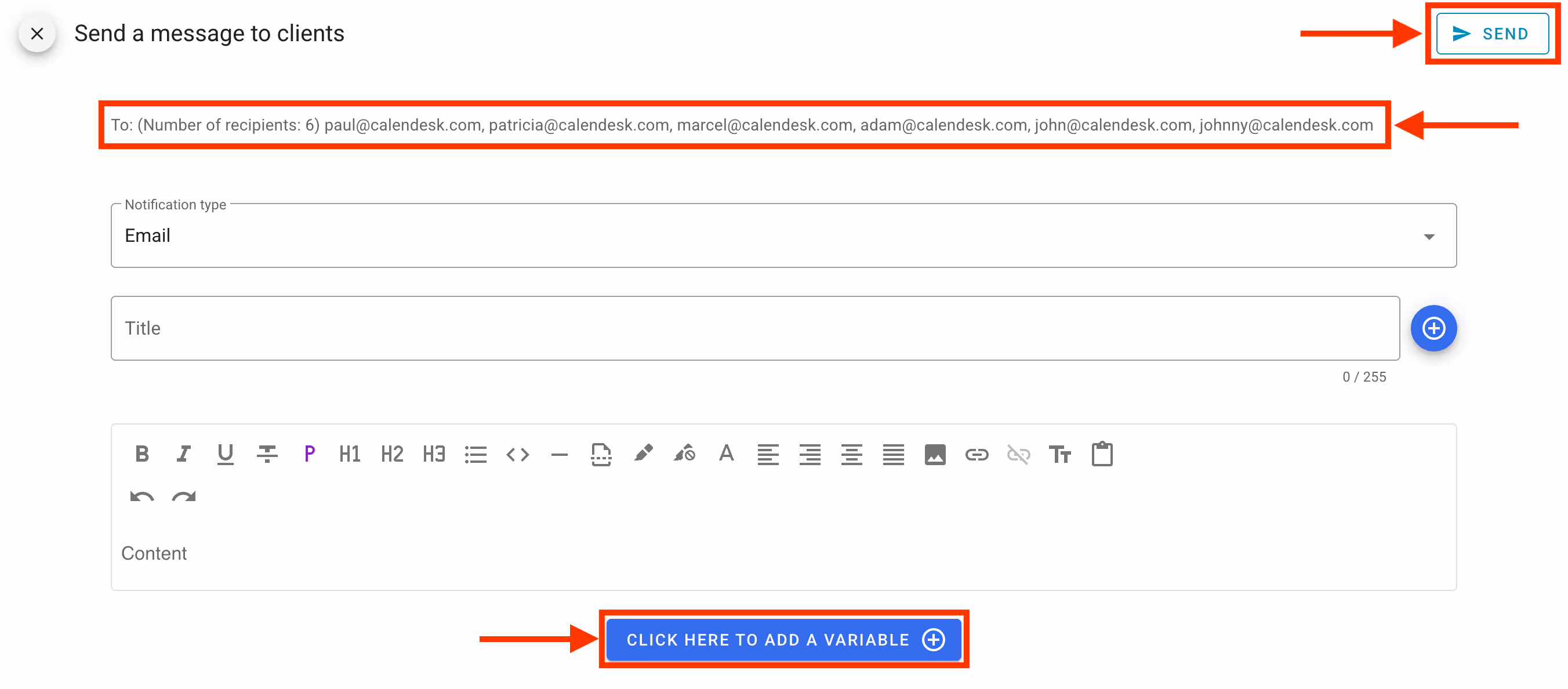The image size is (1568, 689).
Task: Remove the existing link
Action: [x=1018, y=454]
